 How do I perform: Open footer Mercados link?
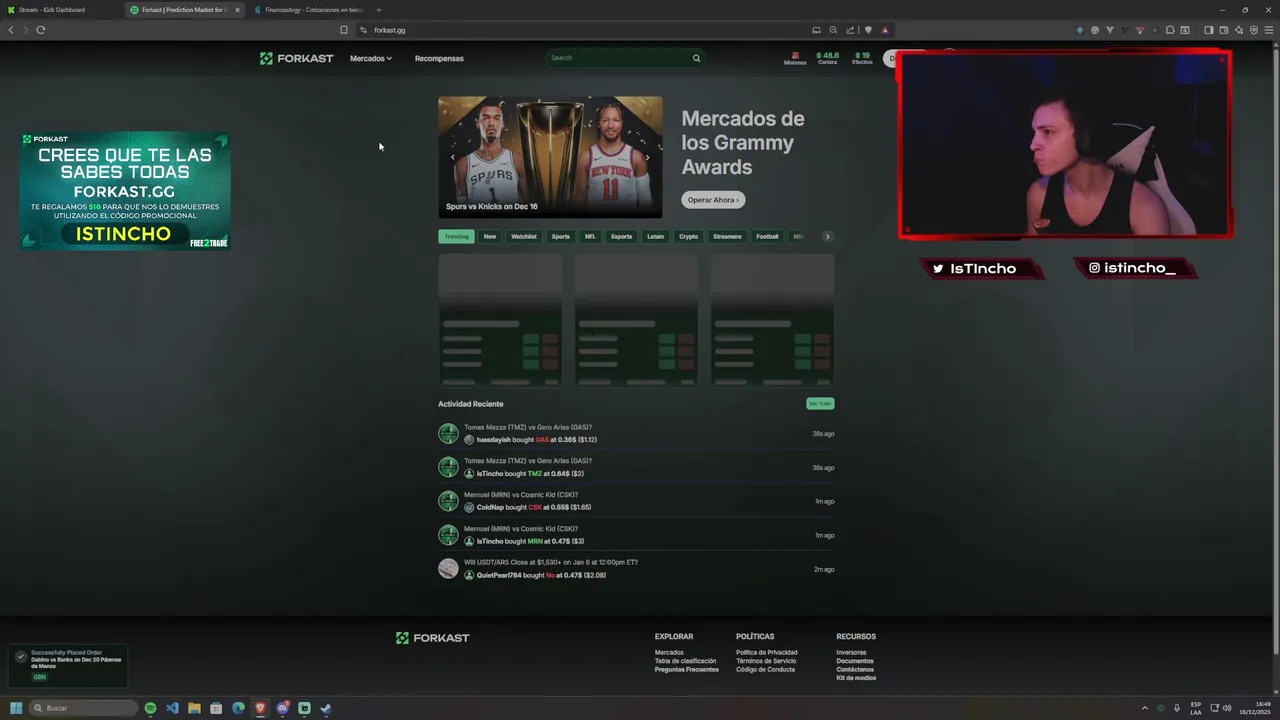click(x=669, y=653)
